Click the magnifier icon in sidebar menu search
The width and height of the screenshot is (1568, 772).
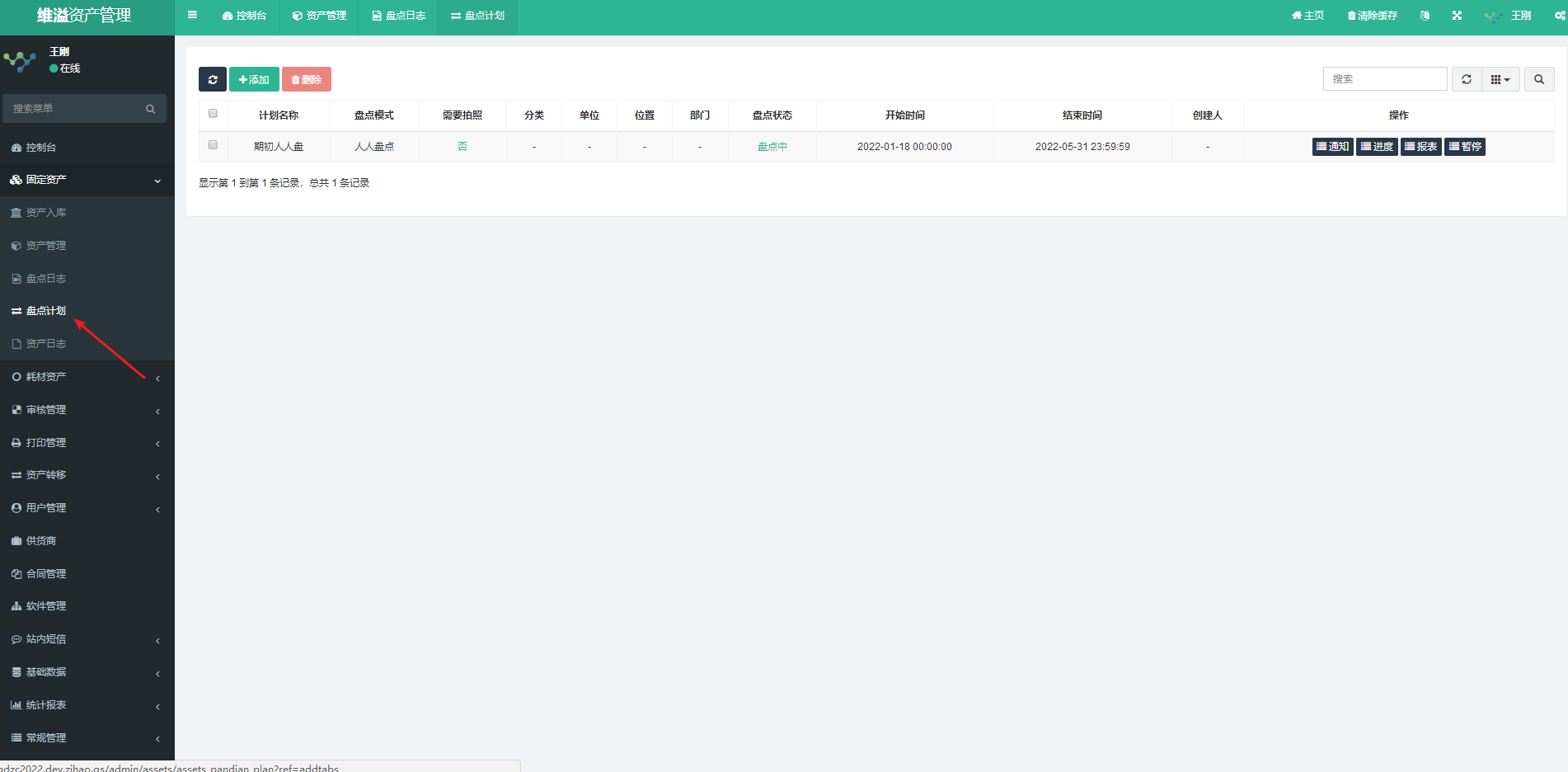pos(150,109)
